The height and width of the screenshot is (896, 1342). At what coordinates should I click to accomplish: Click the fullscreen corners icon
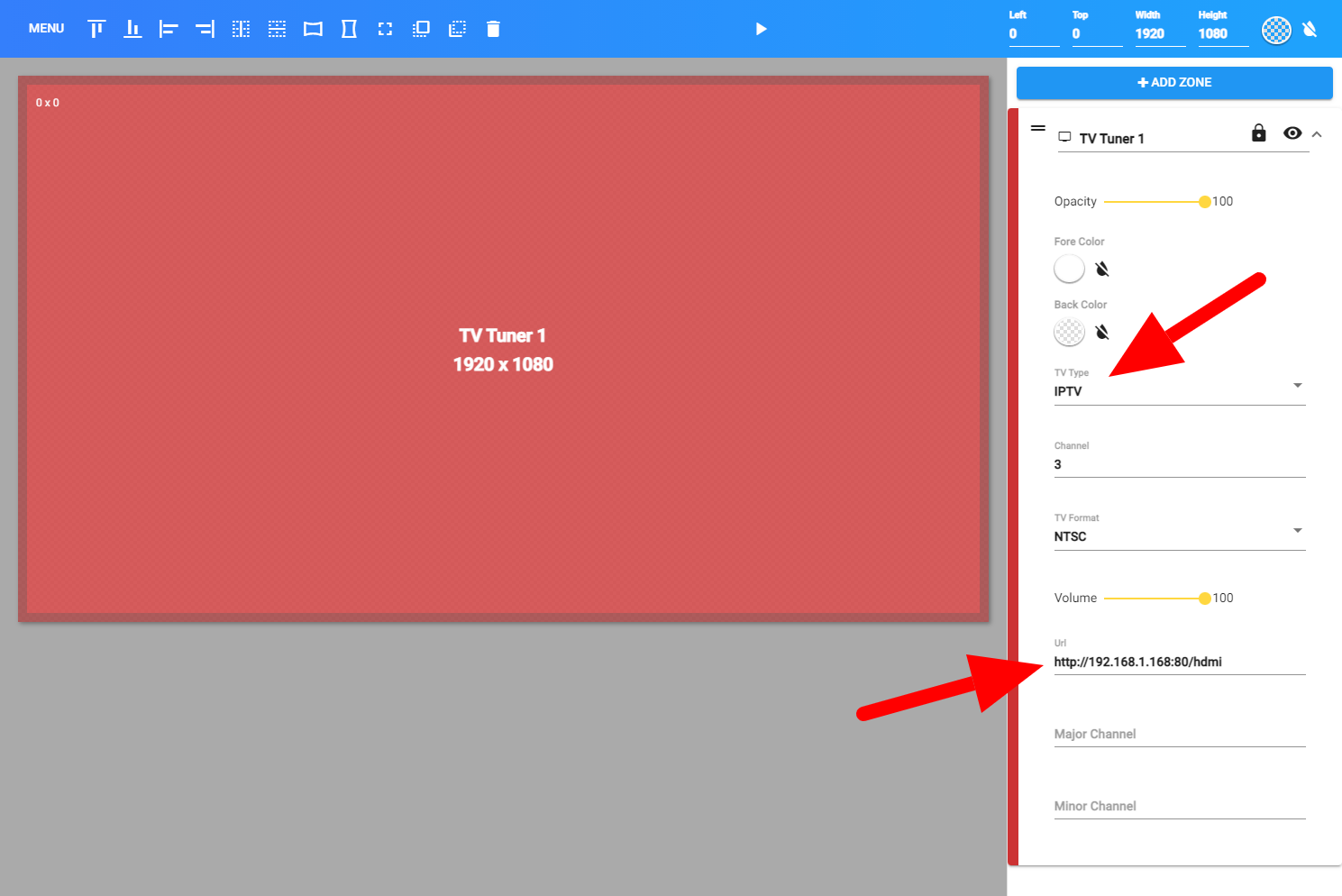[x=385, y=29]
